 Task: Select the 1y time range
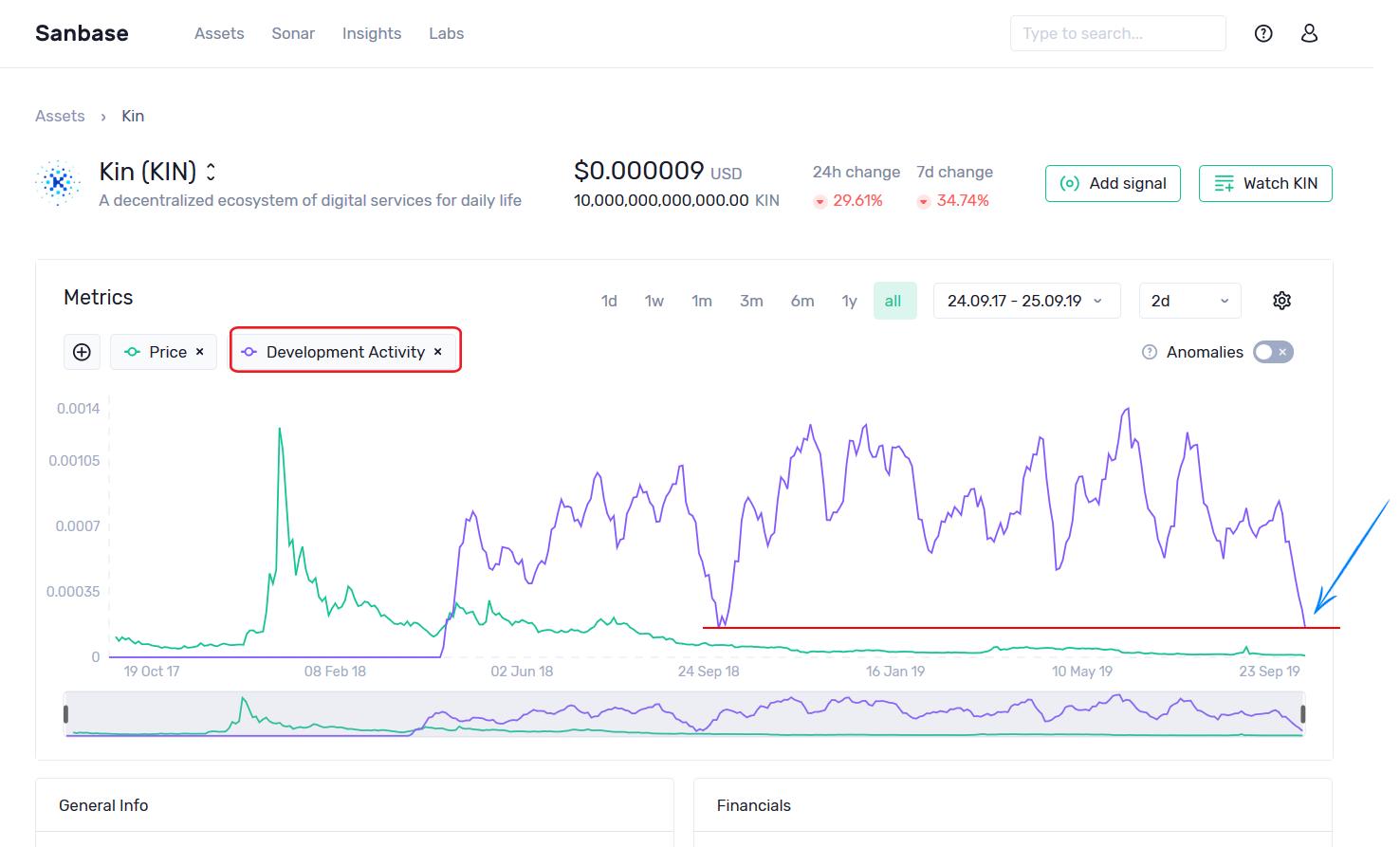click(x=849, y=301)
